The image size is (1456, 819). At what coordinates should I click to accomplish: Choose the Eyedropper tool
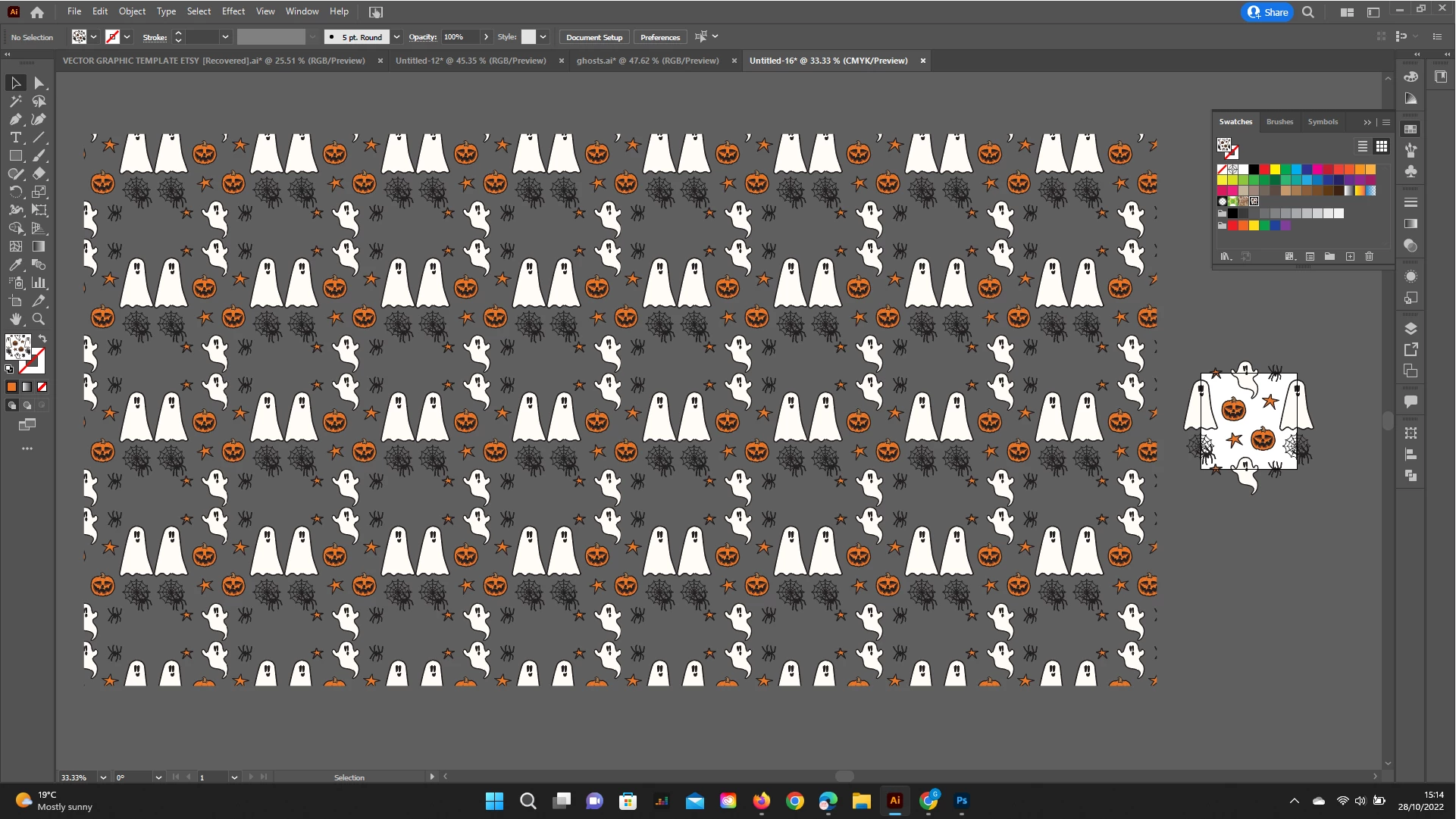[x=15, y=264]
